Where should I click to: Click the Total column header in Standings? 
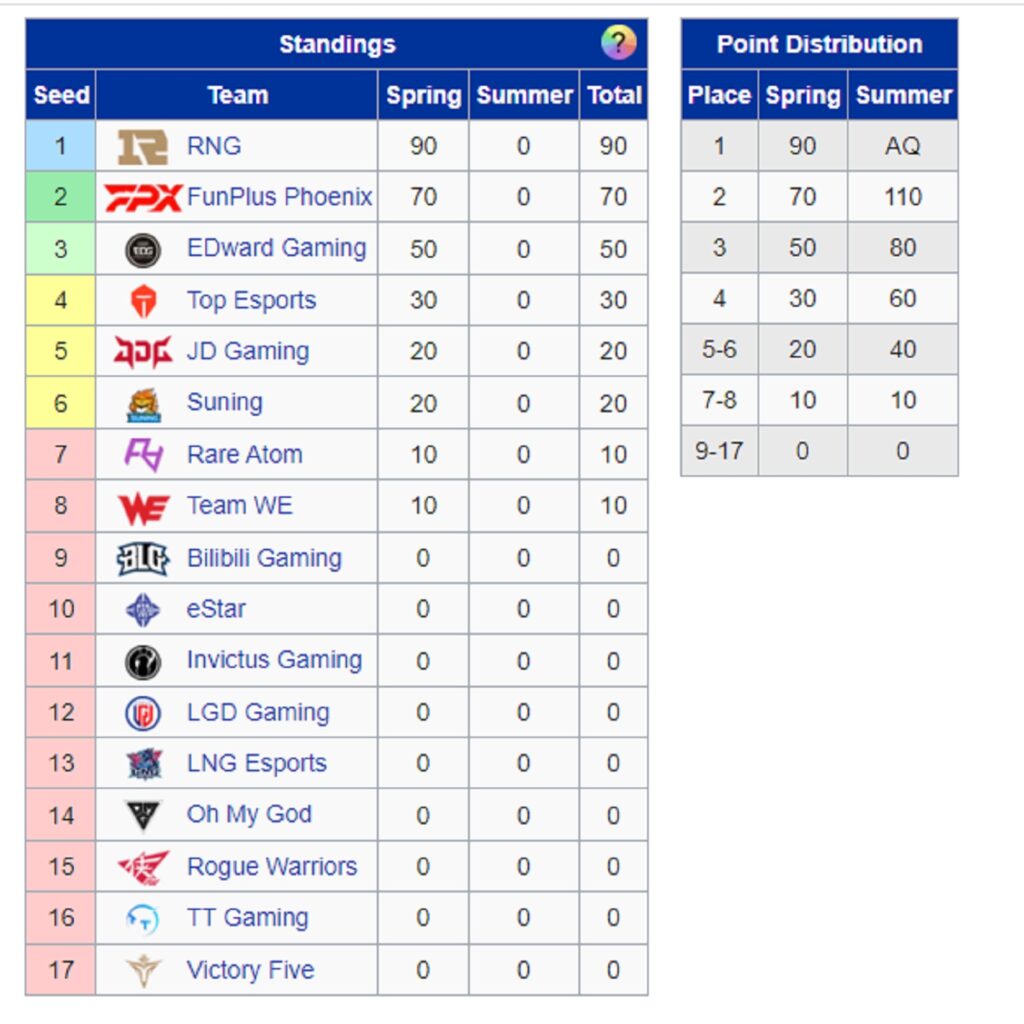[x=614, y=95]
